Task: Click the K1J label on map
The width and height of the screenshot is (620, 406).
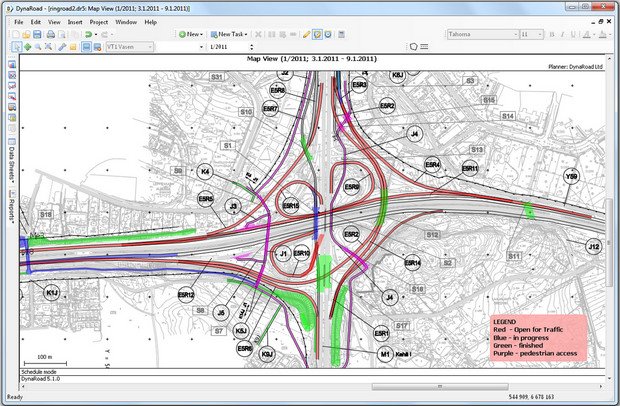Action: (51, 293)
